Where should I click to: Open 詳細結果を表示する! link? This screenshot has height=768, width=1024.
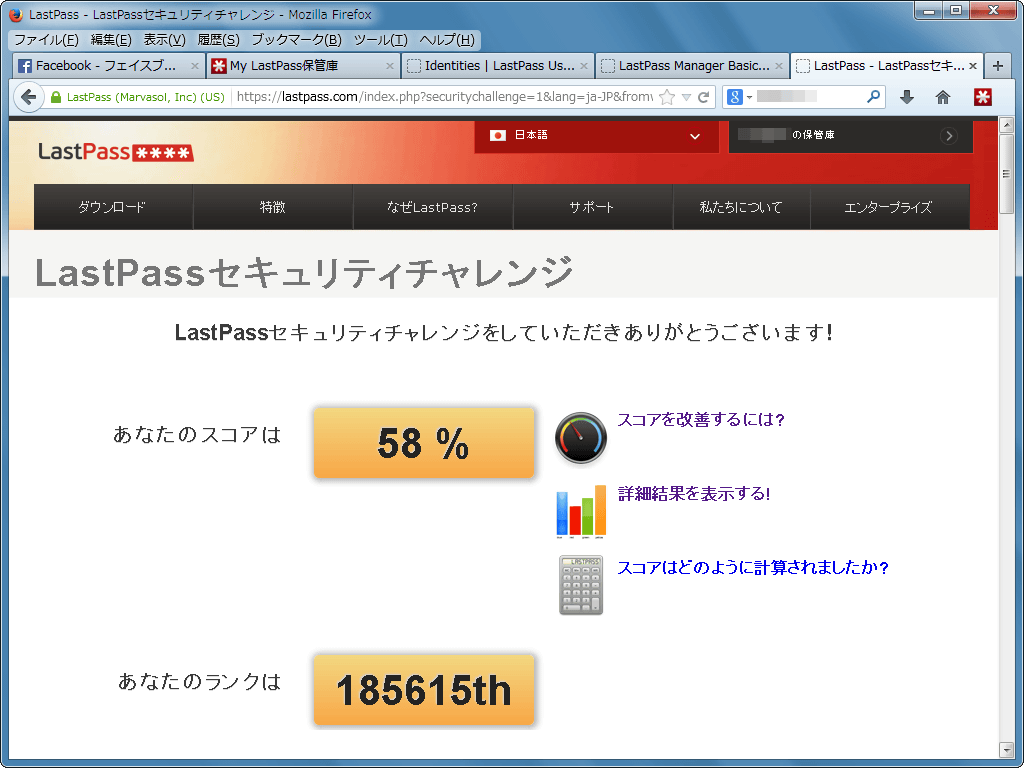[694, 494]
